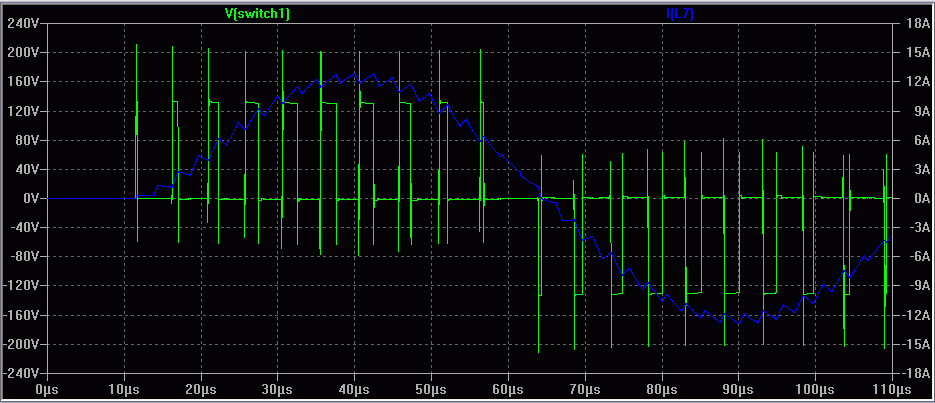This screenshot has width=935, height=403.
Task: Click the 80V left axis label
Action: (26, 141)
